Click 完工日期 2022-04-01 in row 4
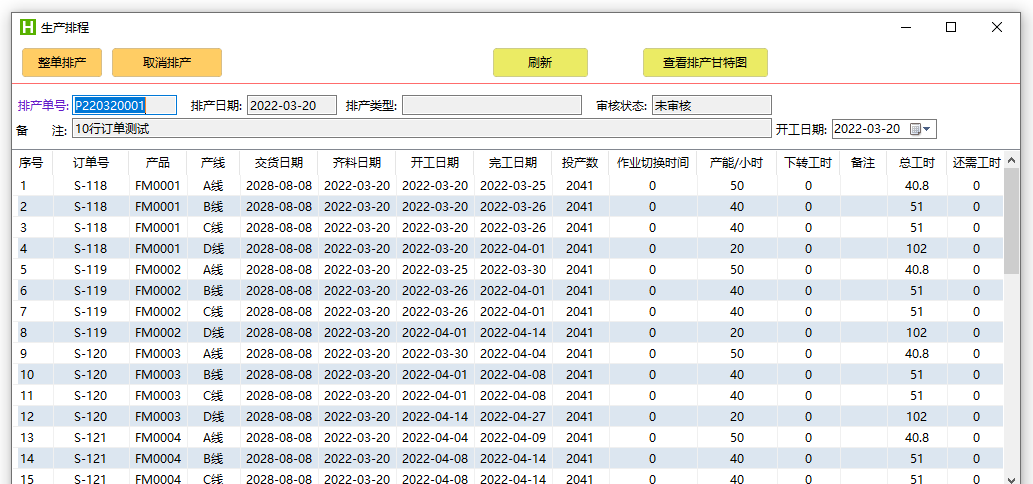 coord(513,249)
